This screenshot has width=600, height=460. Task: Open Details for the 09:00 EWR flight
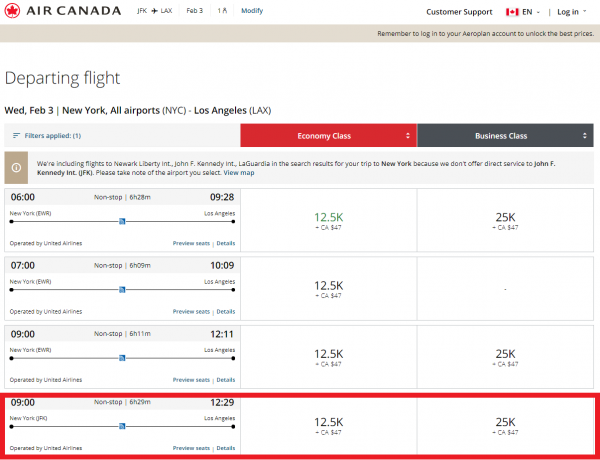coord(226,379)
